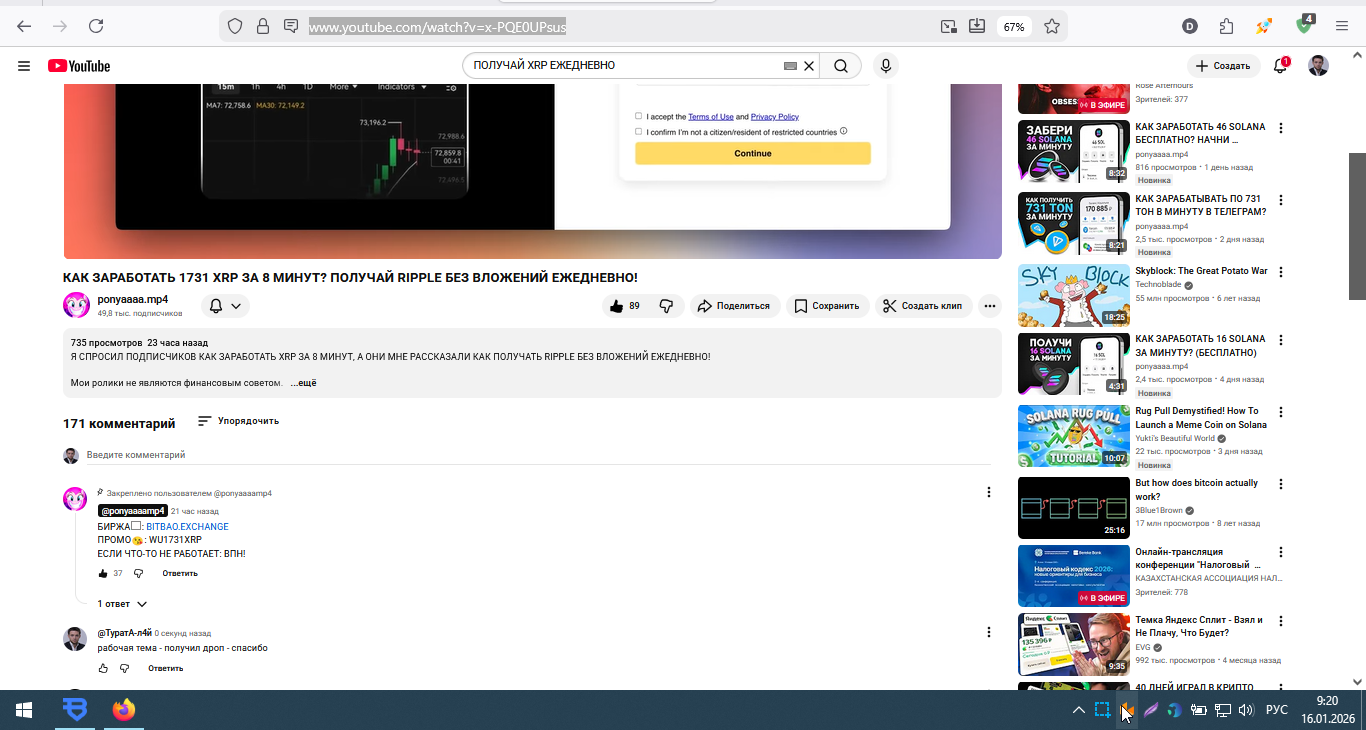Click the page vertical scrollbar thumb
Screen dimensions: 1366x730
[x=1357, y=226]
